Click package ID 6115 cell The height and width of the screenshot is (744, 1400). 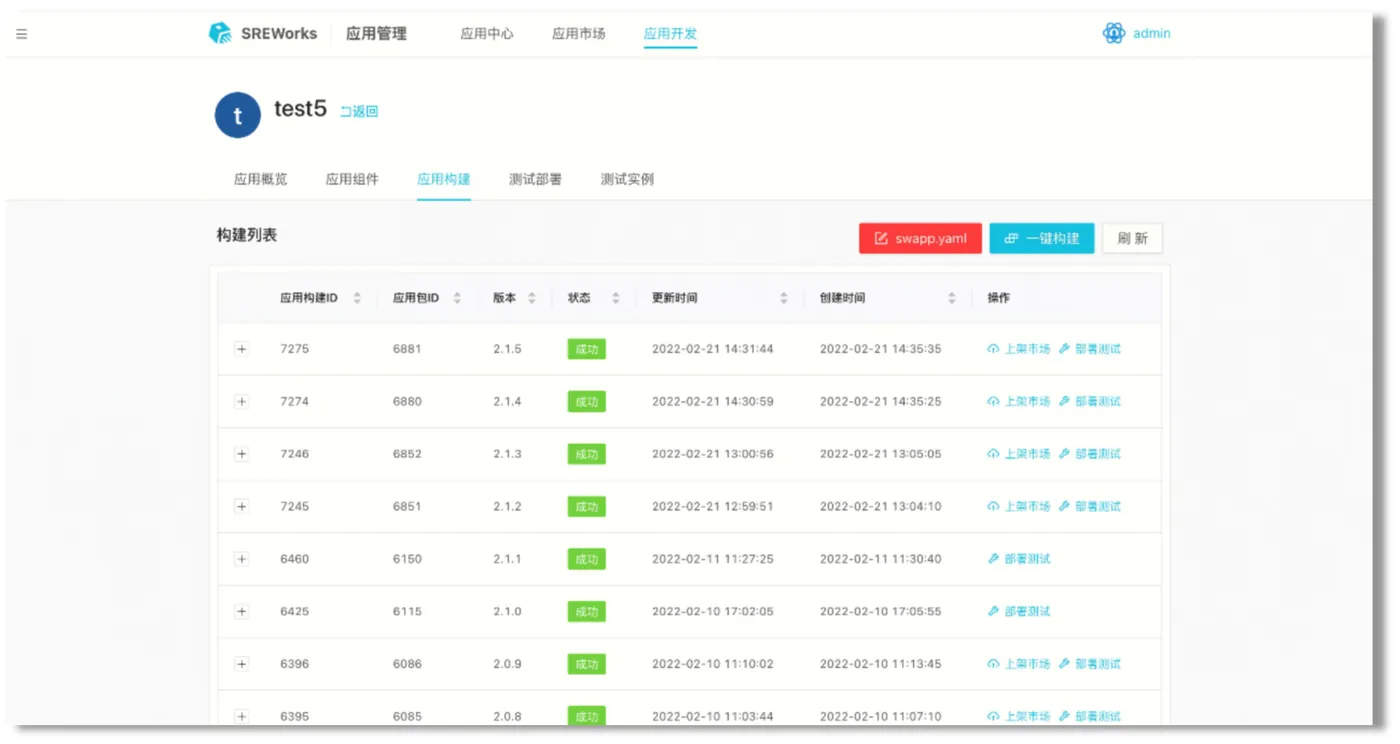[x=407, y=611]
